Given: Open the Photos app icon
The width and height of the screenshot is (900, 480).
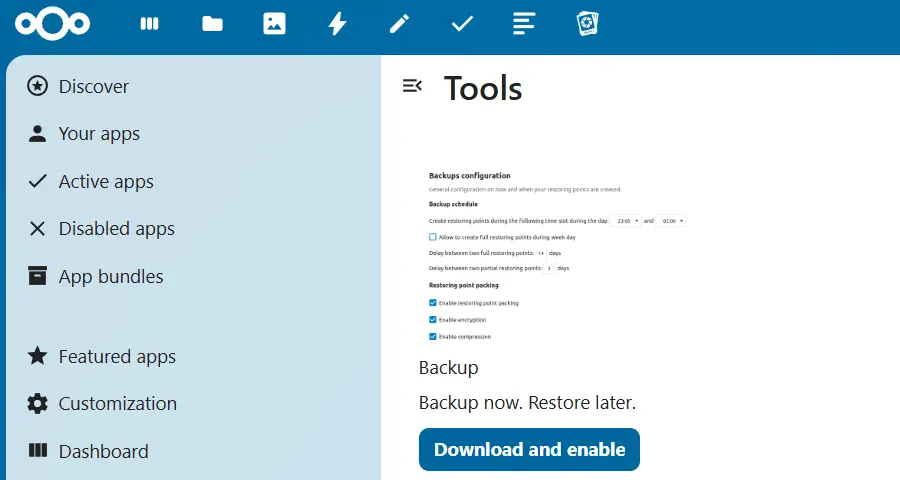Looking at the screenshot, I should [x=274, y=24].
